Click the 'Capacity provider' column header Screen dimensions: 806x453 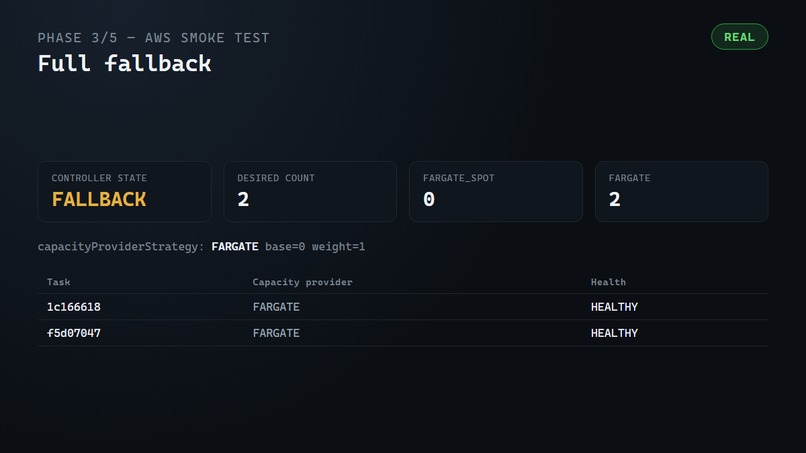(x=302, y=282)
